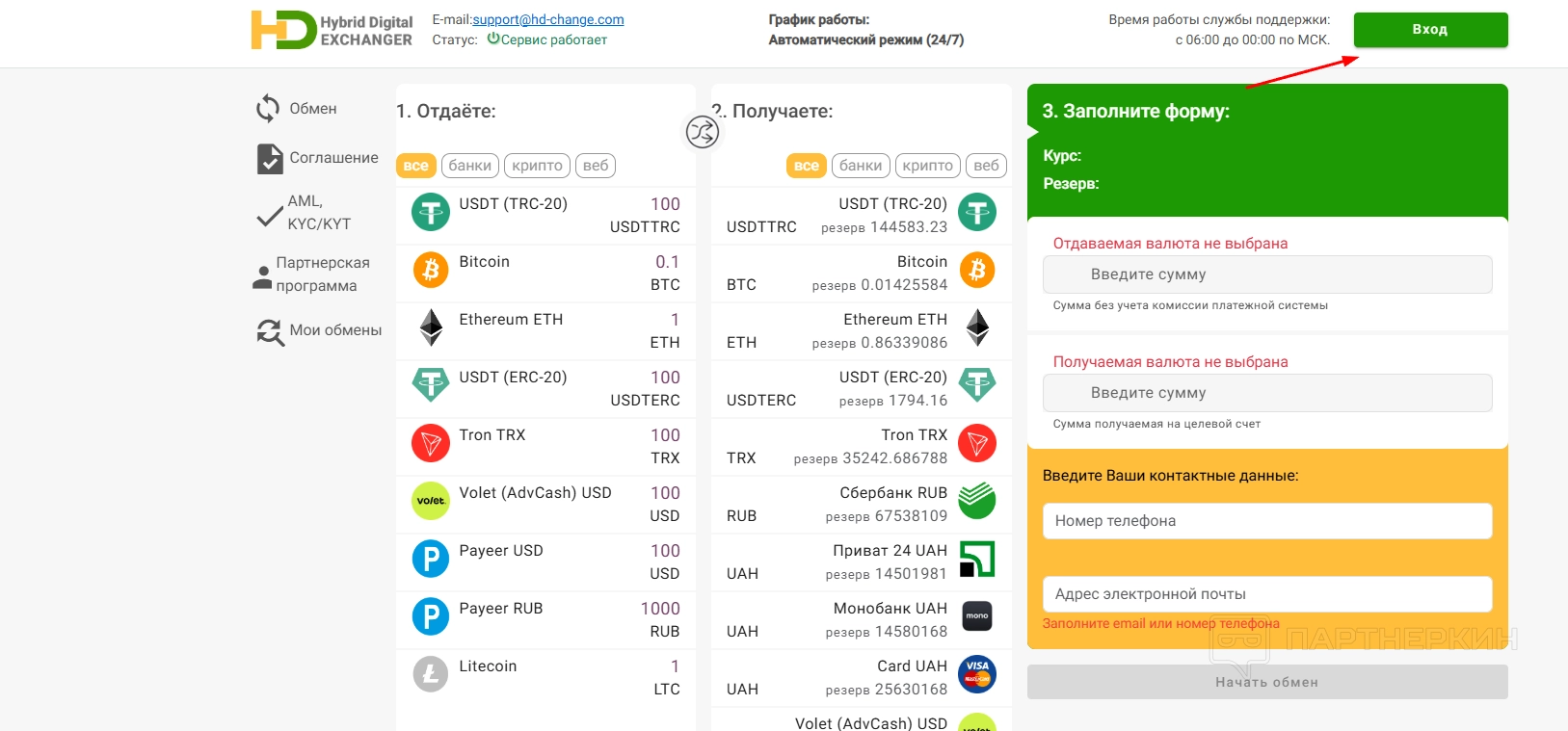The height and width of the screenshot is (731, 1568).
Task: Show all receive currencies with 'все' filter
Action: [807, 166]
